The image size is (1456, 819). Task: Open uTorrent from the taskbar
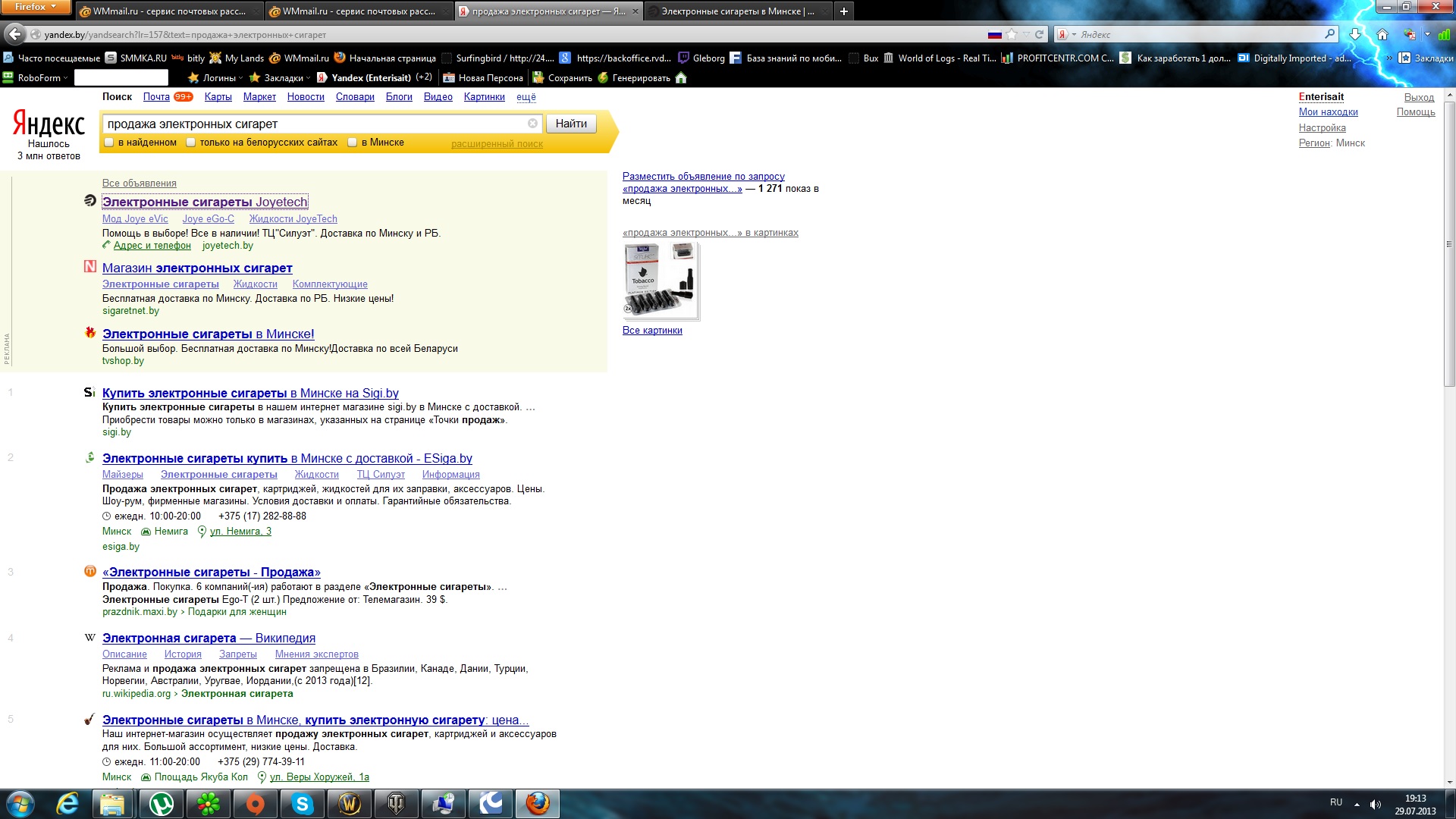click(162, 804)
